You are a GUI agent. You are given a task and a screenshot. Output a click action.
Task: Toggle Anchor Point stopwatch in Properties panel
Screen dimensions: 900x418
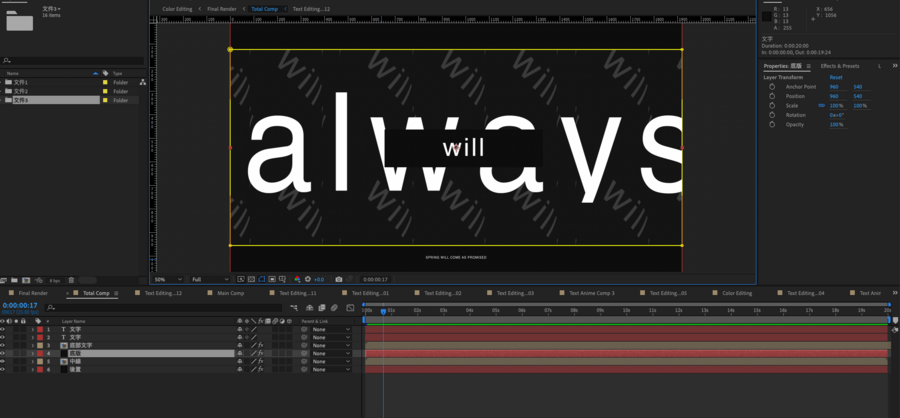[772, 87]
